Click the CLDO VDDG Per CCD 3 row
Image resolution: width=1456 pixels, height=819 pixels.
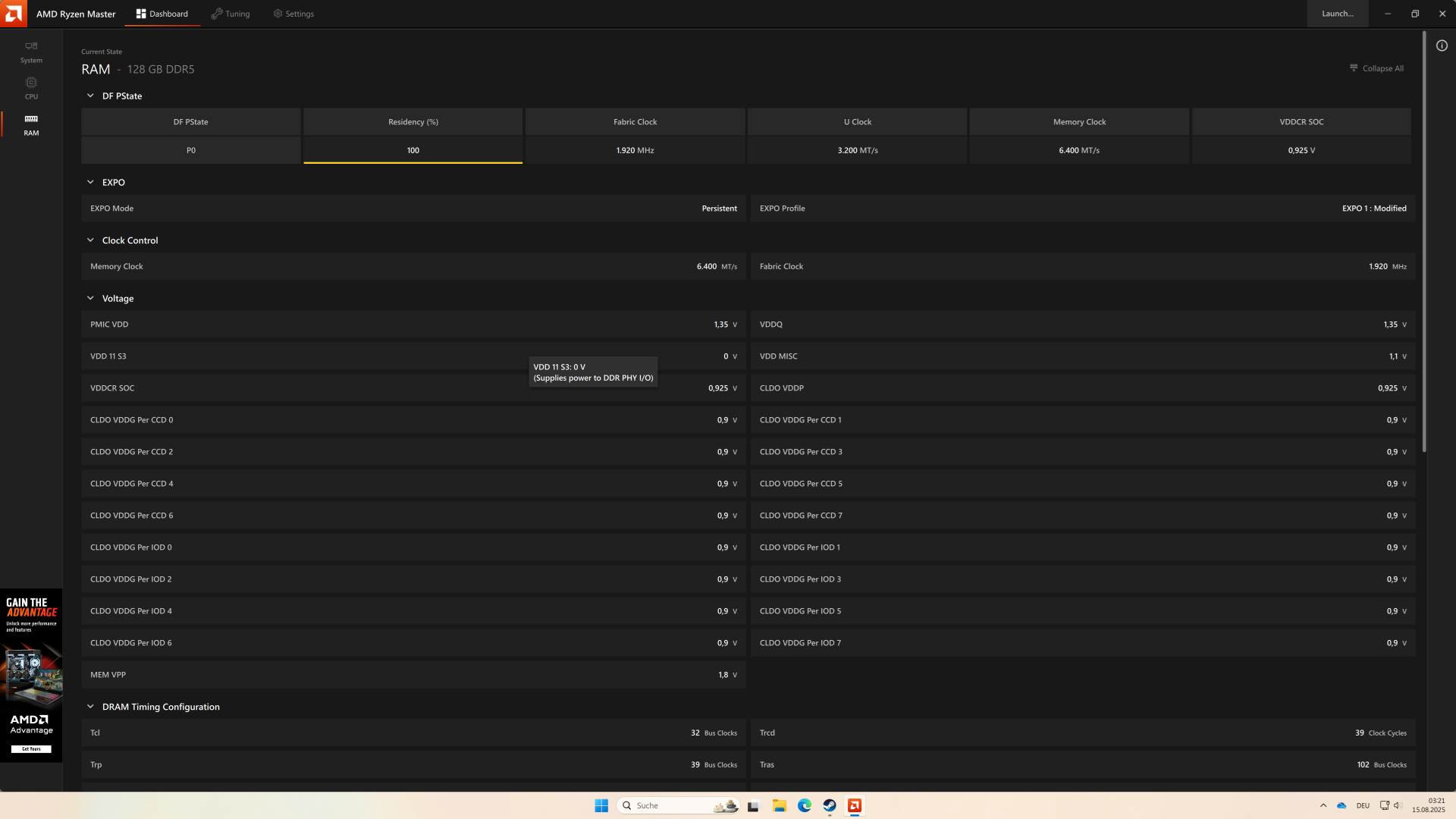tap(1083, 451)
